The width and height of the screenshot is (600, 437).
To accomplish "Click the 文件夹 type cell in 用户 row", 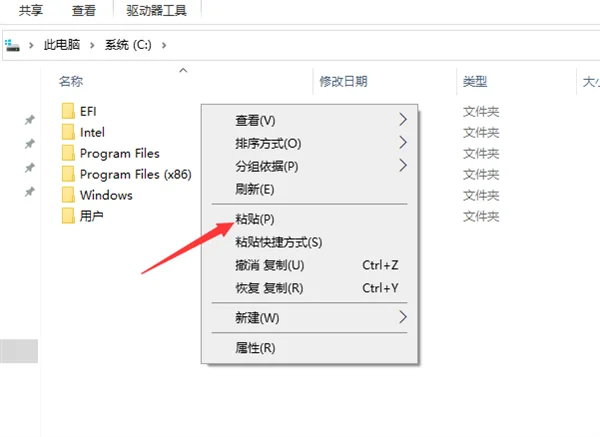I will tap(481, 217).
